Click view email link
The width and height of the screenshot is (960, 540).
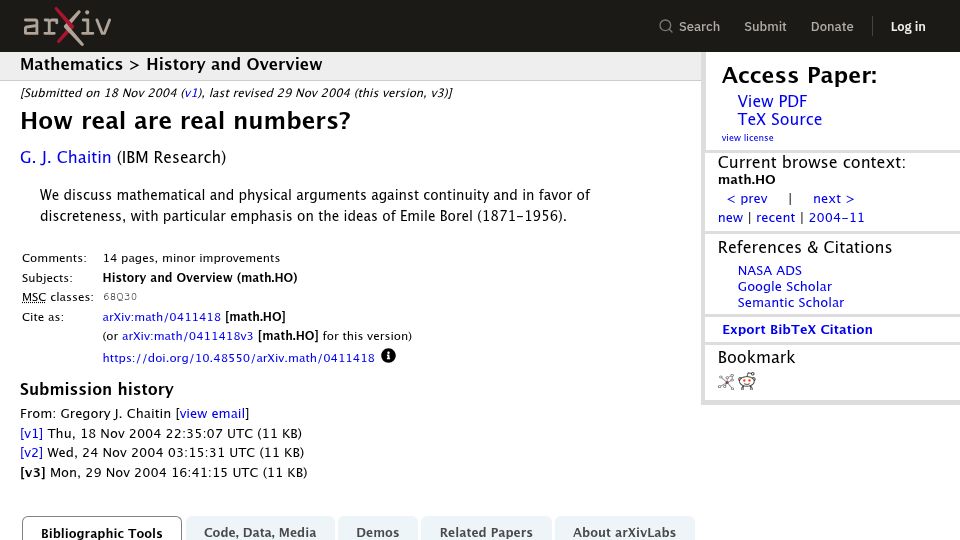click(x=212, y=414)
